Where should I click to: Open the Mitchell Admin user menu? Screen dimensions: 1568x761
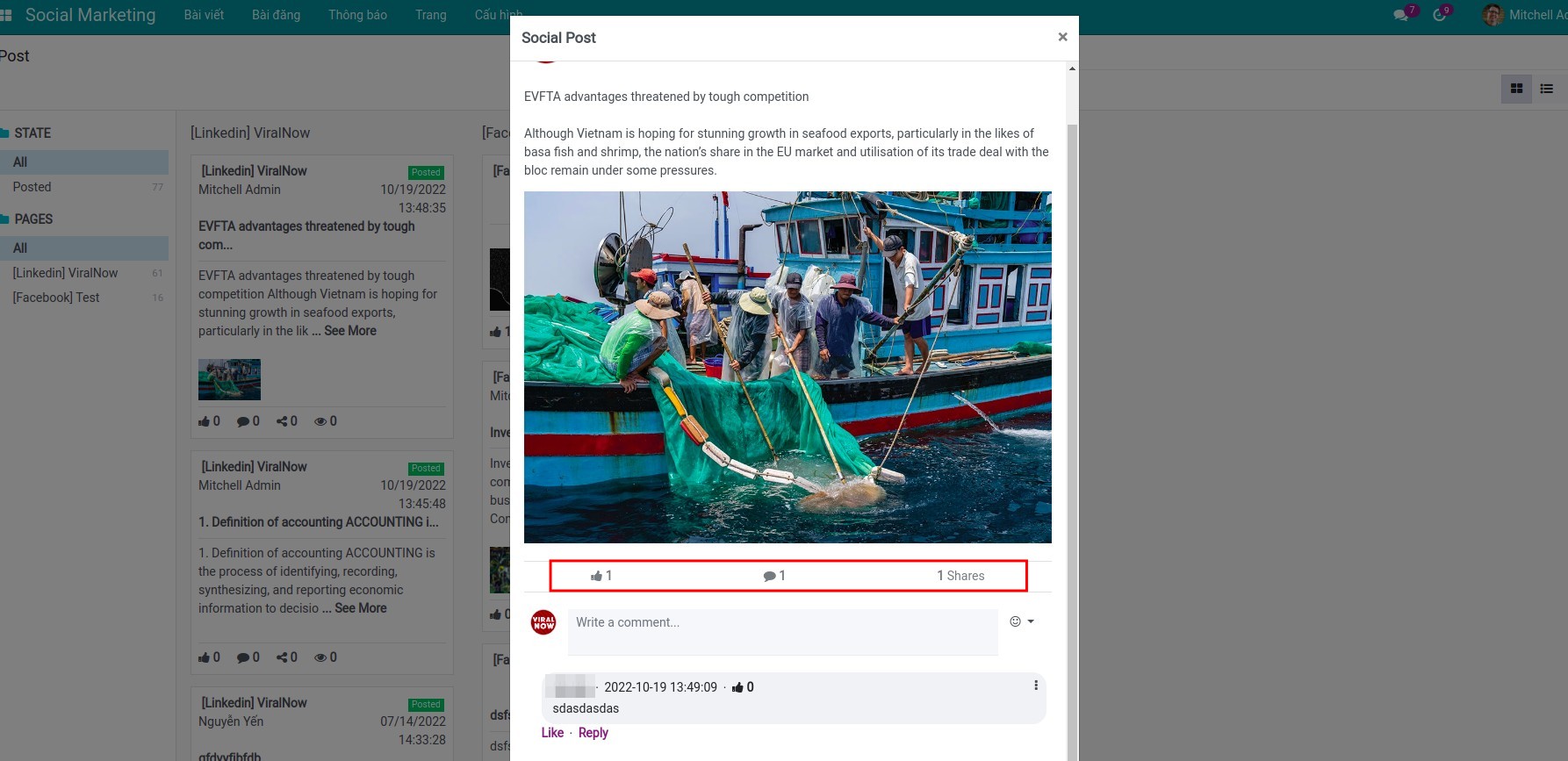coord(1525,15)
